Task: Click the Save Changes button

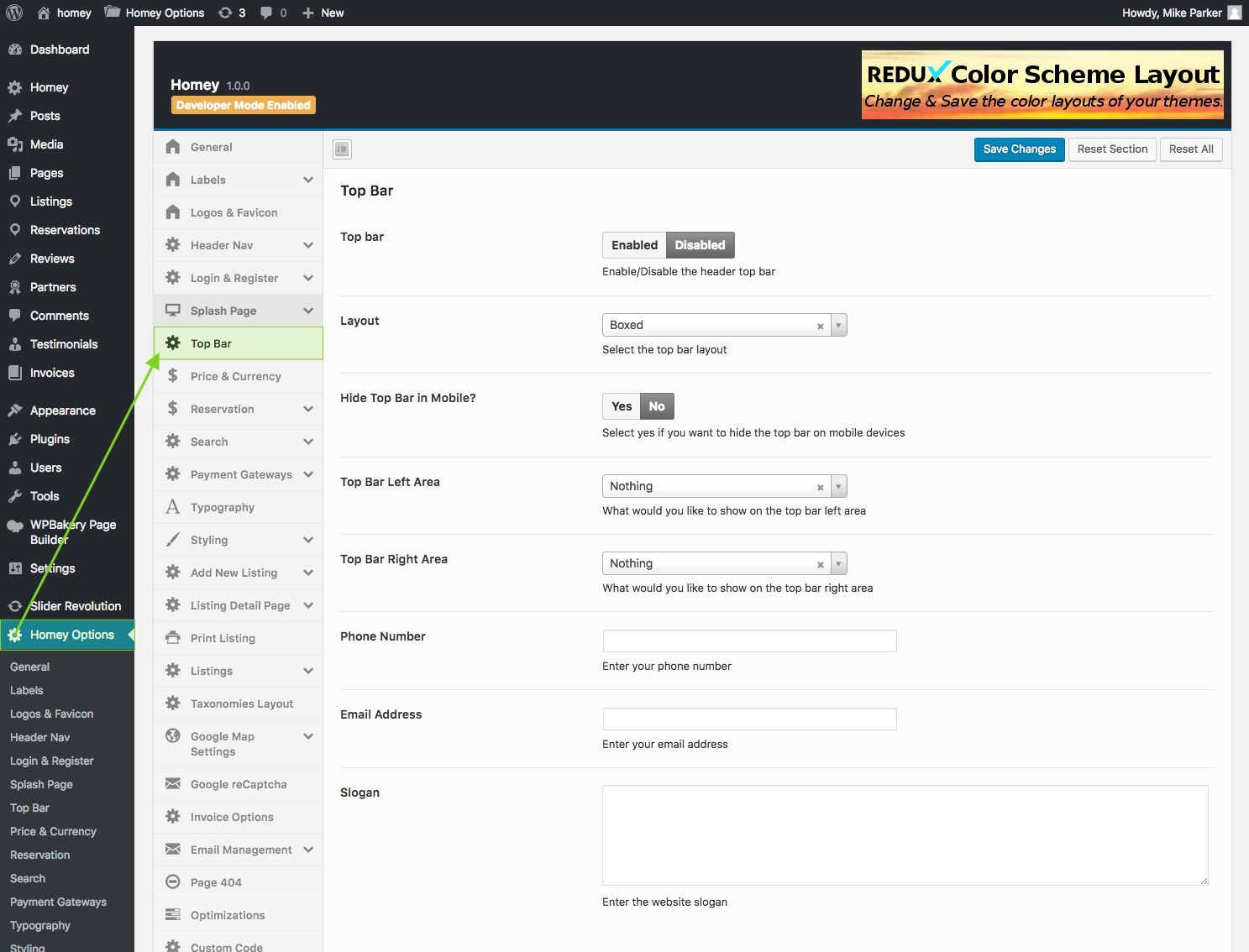Action: 1019,149
